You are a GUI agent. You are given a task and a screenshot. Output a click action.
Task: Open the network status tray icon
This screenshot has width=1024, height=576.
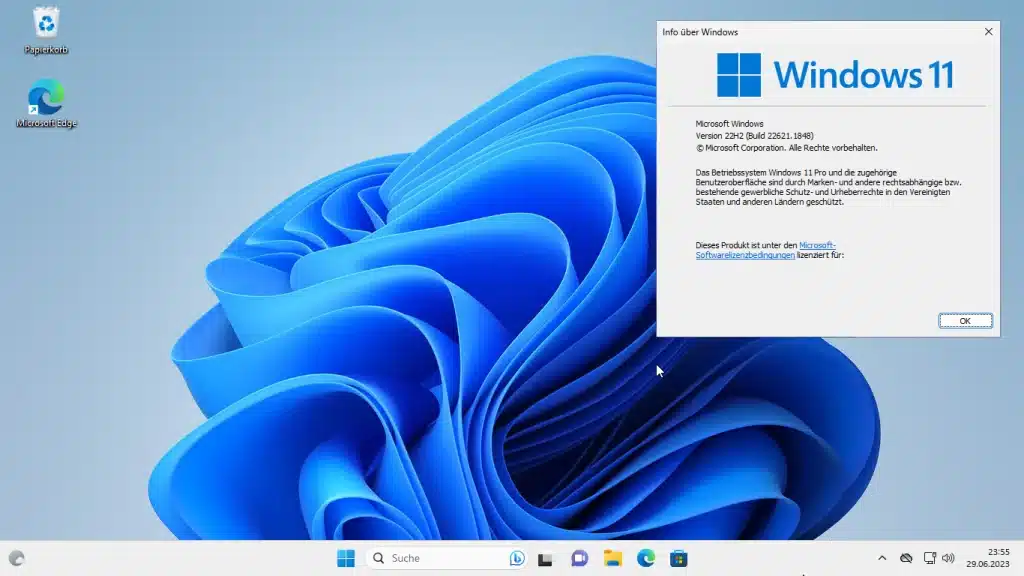pos(929,558)
